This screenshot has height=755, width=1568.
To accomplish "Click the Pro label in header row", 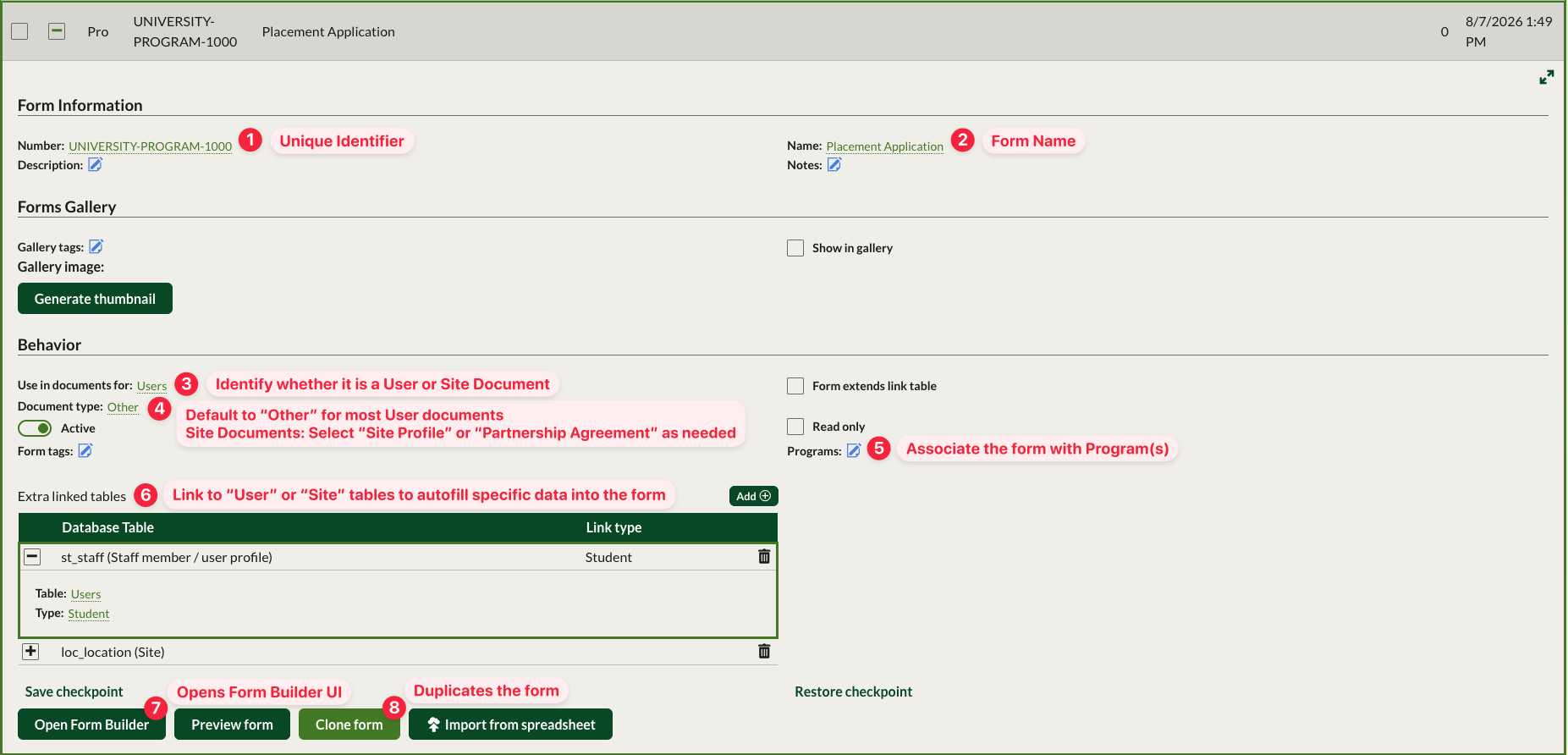I will pyautogui.click(x=98, y=31).
